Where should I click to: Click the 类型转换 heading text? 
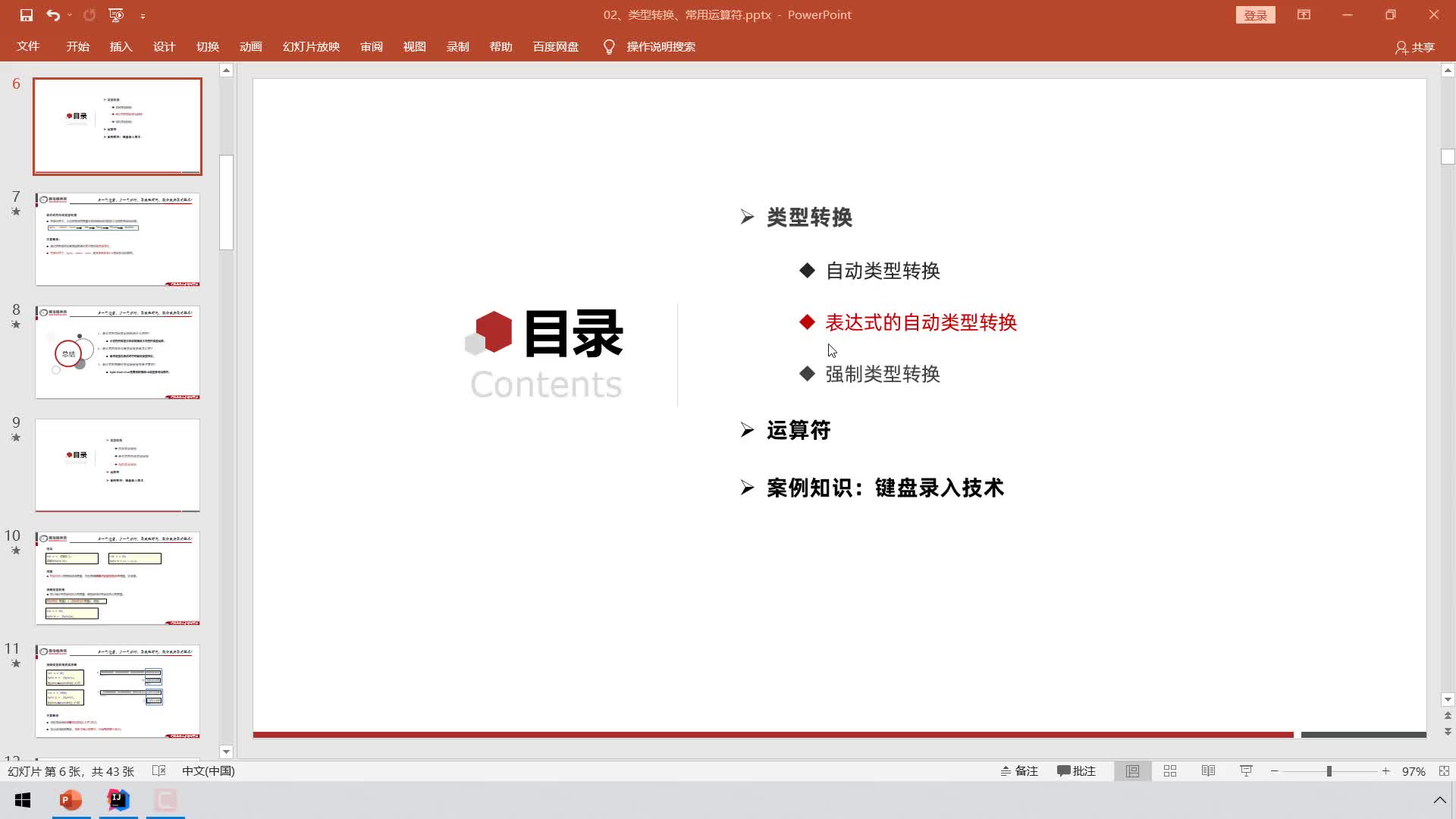click(x=809, y=218)
